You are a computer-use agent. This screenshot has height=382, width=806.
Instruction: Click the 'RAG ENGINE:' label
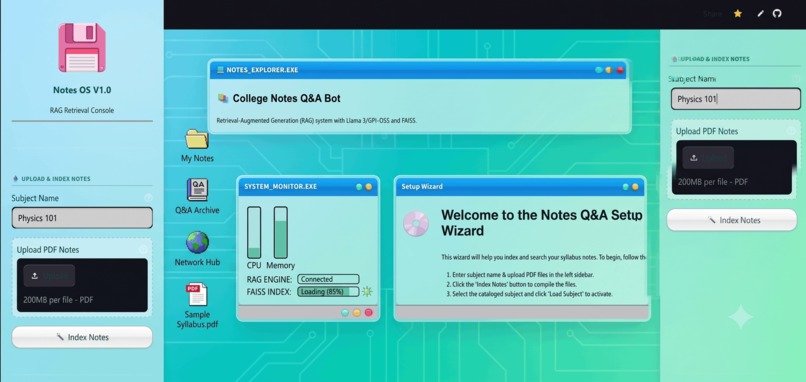pos(269,279)
